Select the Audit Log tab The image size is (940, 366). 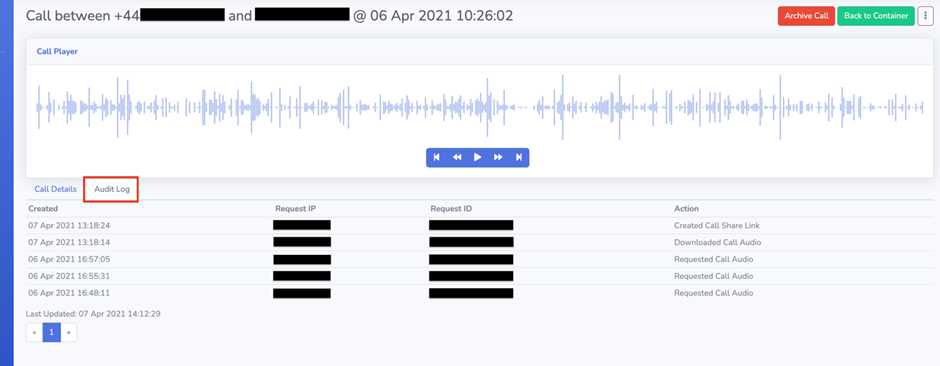tap(112, 189)
